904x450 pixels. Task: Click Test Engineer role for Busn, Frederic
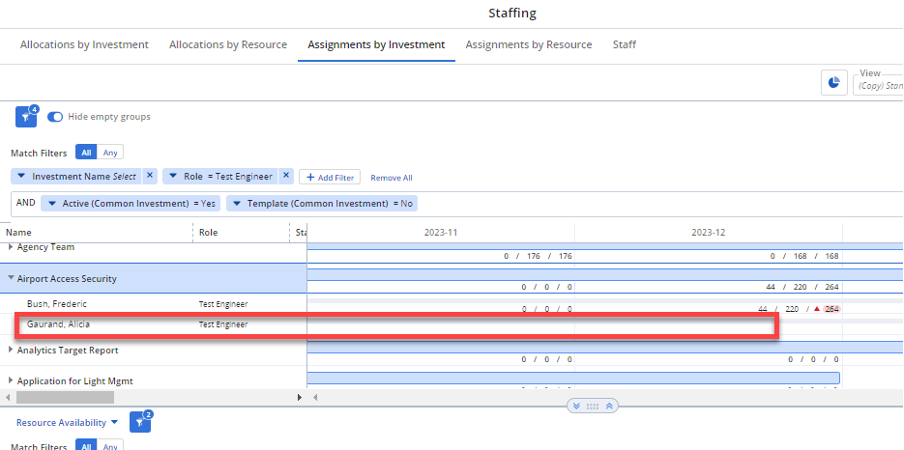point(223,304)
